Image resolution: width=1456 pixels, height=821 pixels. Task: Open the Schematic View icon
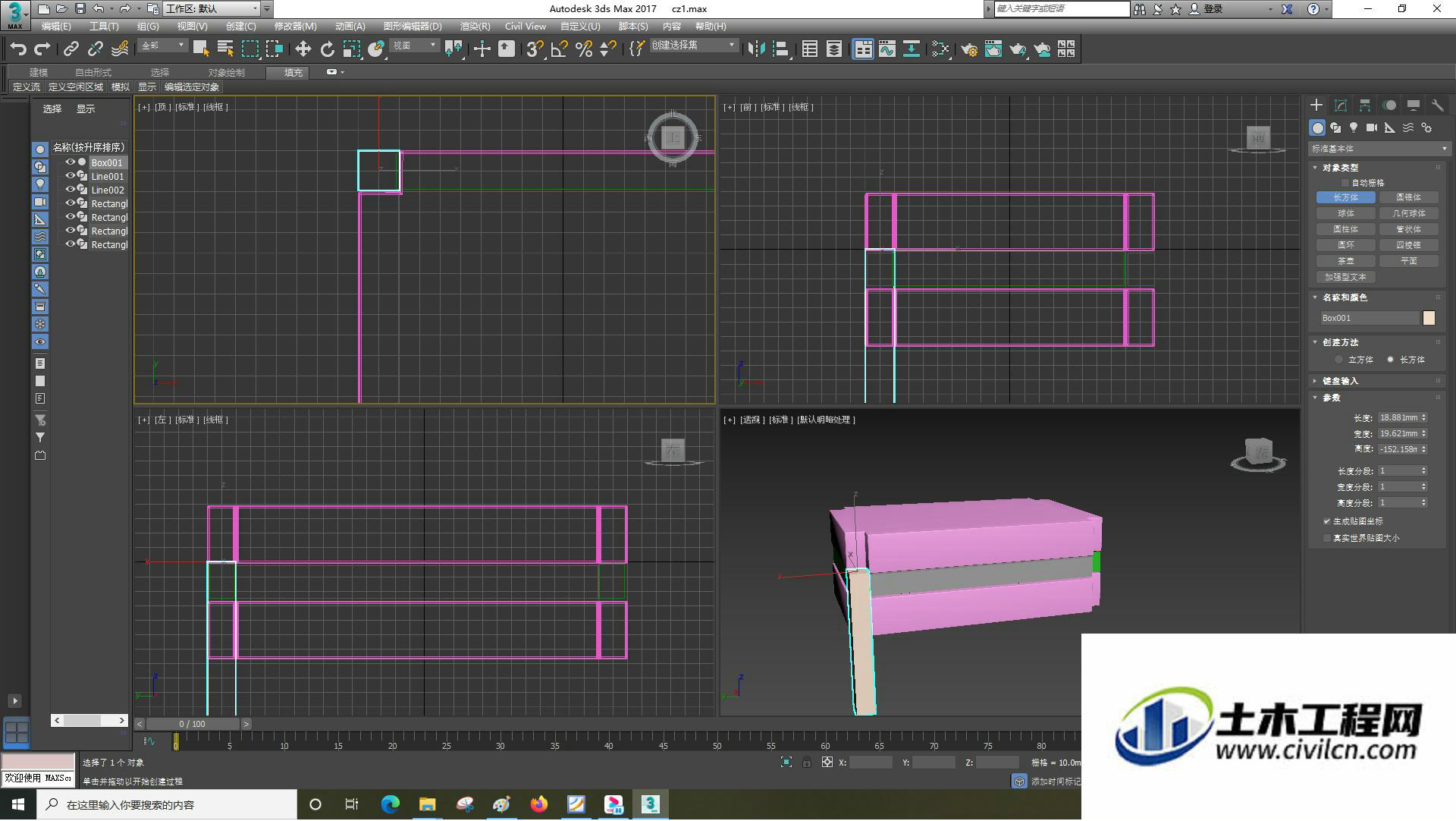[912, 49]
